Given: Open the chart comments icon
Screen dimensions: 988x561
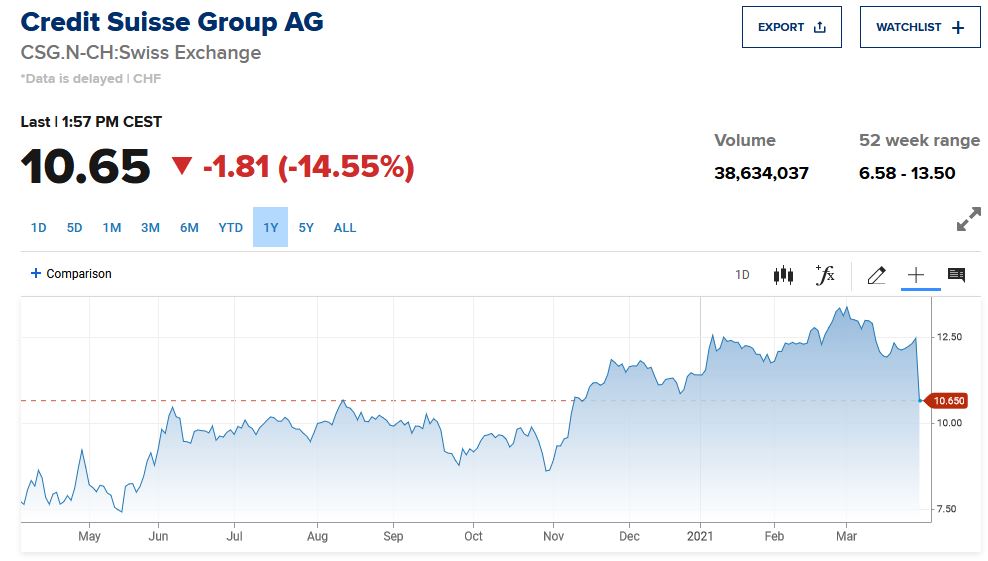Looking at the screenshot, I should [956, 275].
